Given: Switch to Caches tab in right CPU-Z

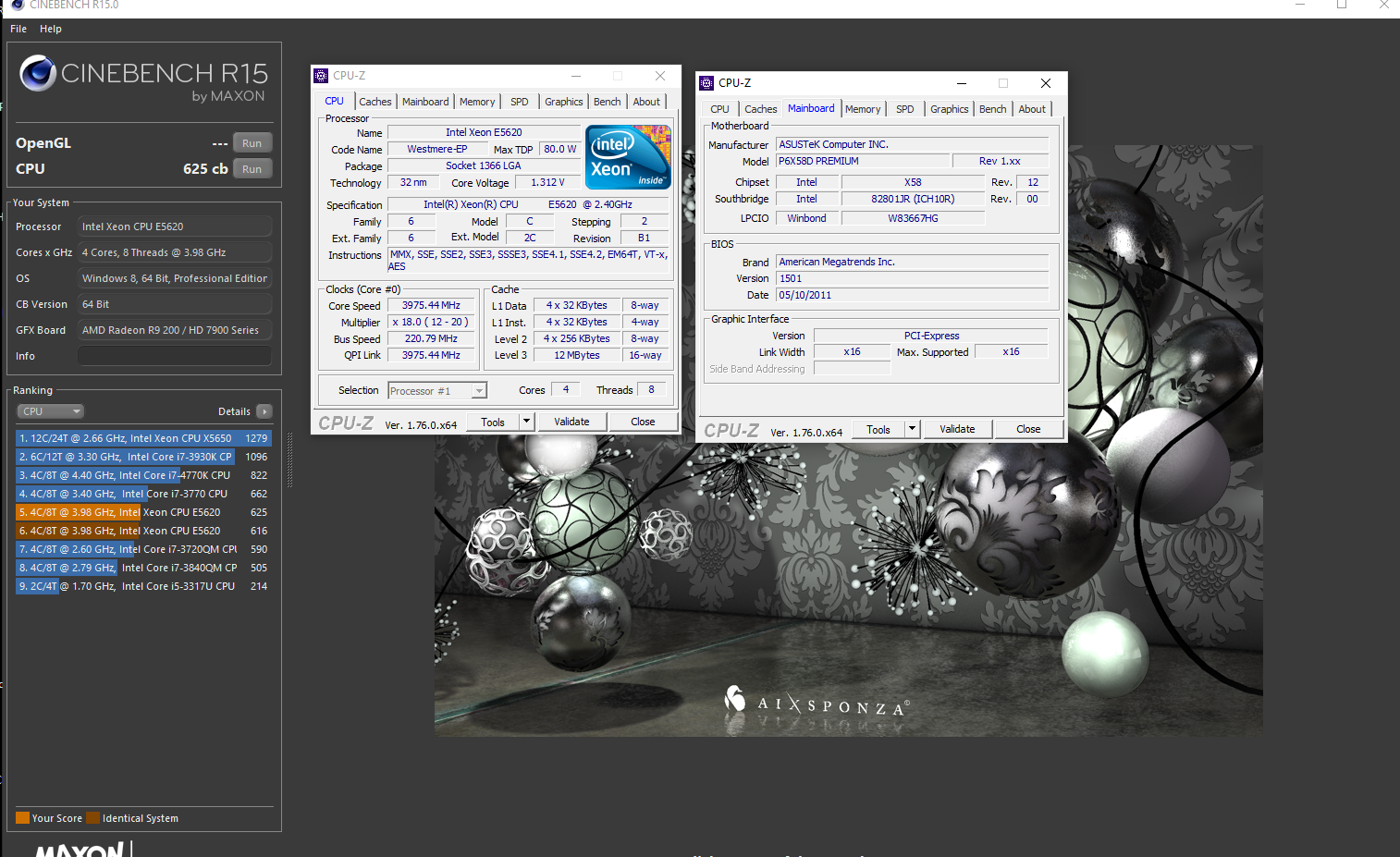Looking at the screenshot, I should pyautogui.click(x=761, y=109).
